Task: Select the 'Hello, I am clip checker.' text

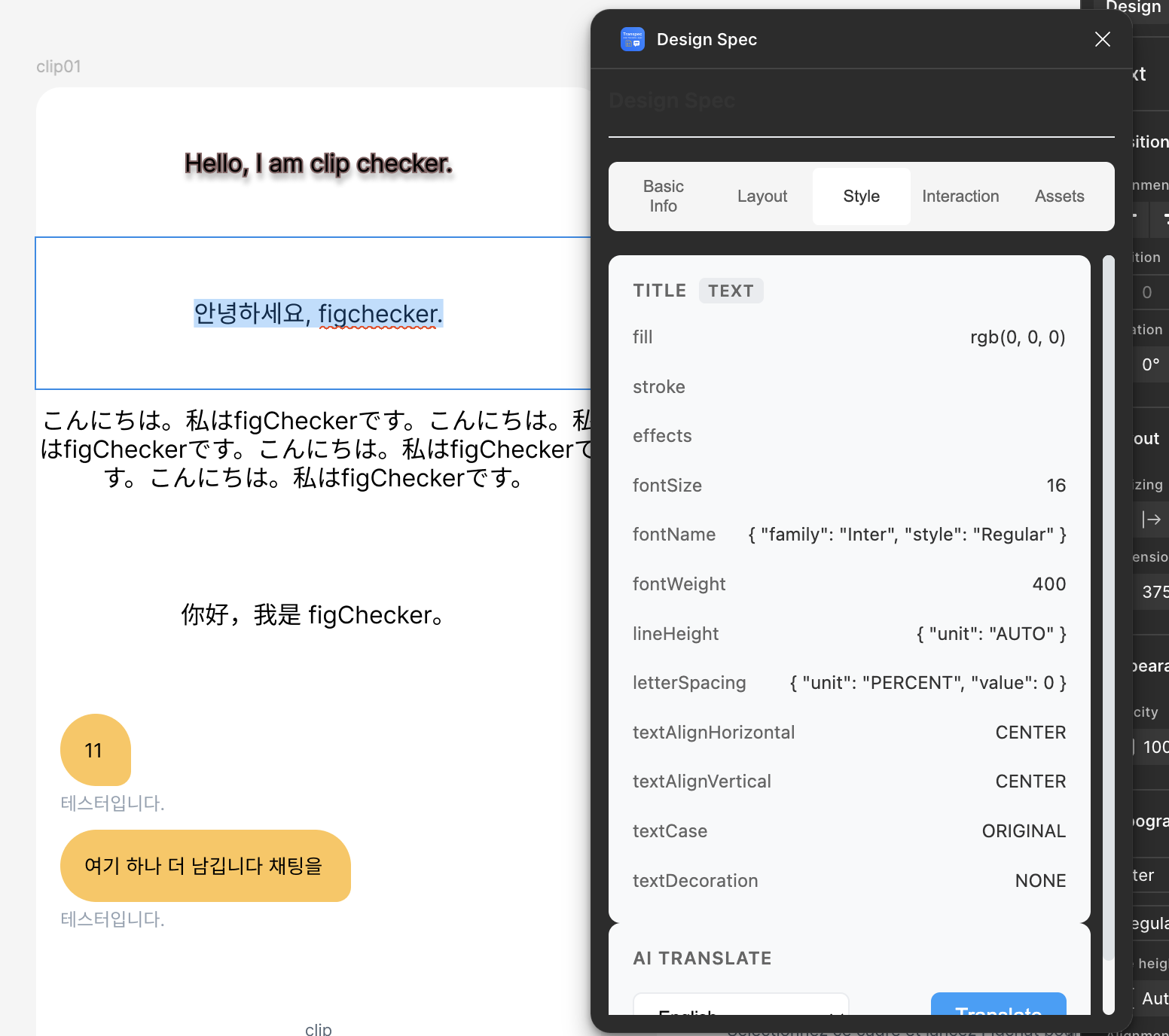Action: [x=319, y=163]
